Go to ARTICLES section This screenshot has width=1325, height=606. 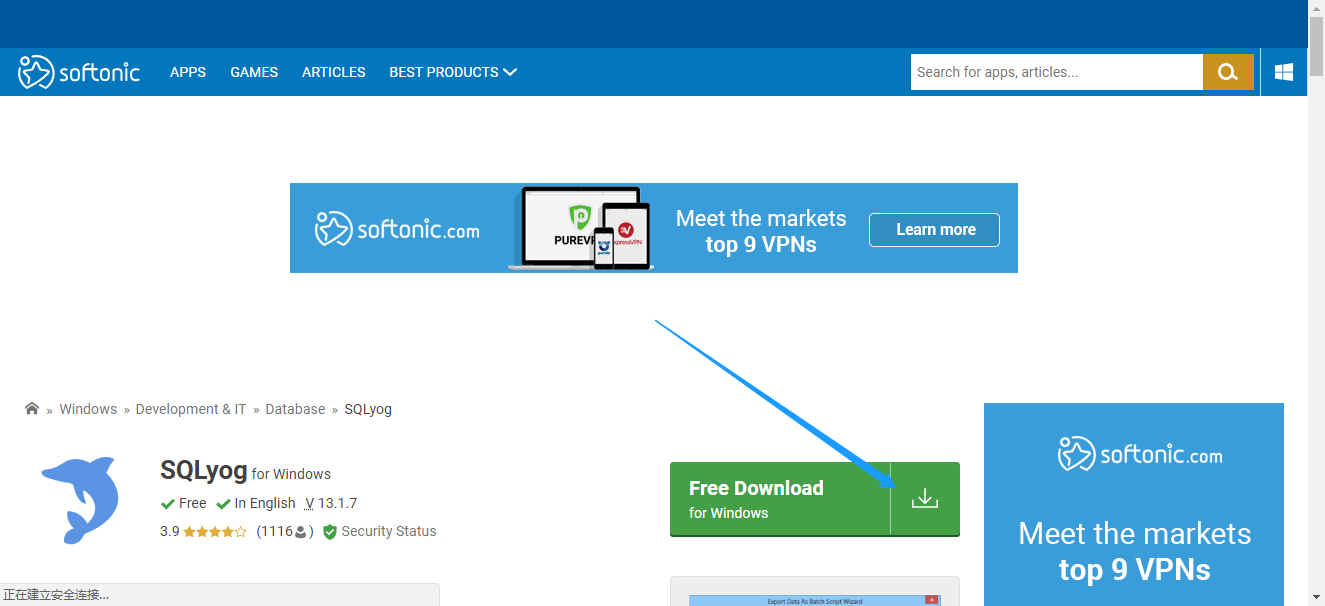pyautogui.click(x=334, y=72)
